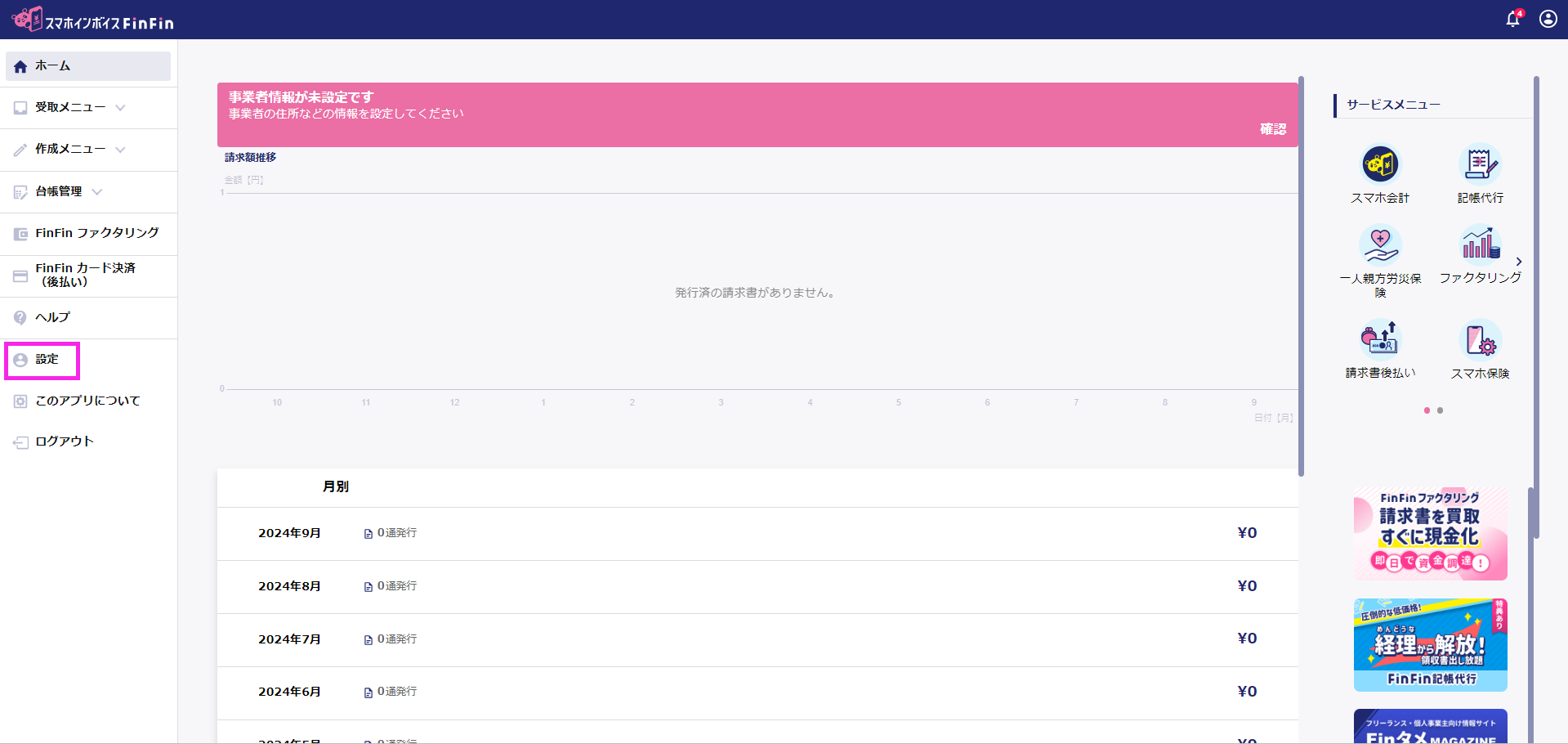Click the 請求額推移 chart title

pos(250,157)
